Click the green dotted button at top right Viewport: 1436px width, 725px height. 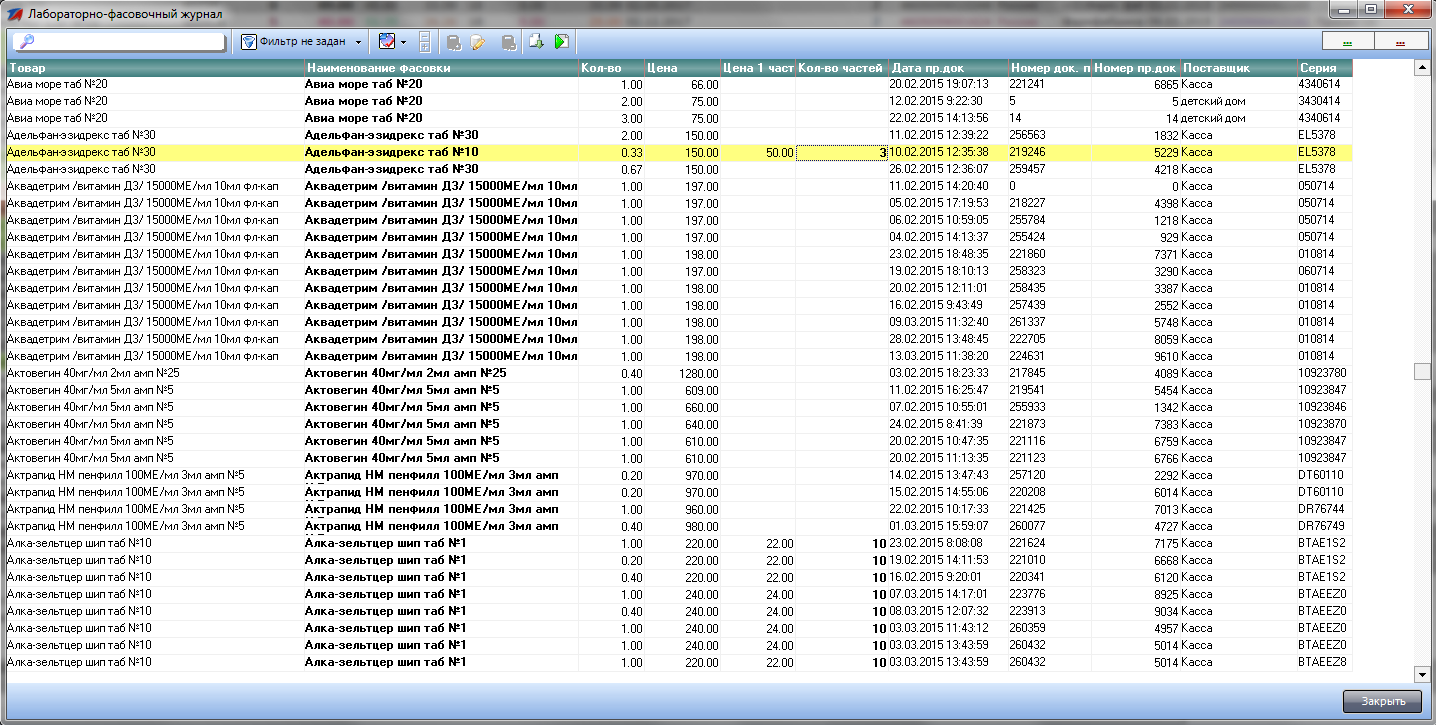pyautogui.click(x=1348, y=42)
